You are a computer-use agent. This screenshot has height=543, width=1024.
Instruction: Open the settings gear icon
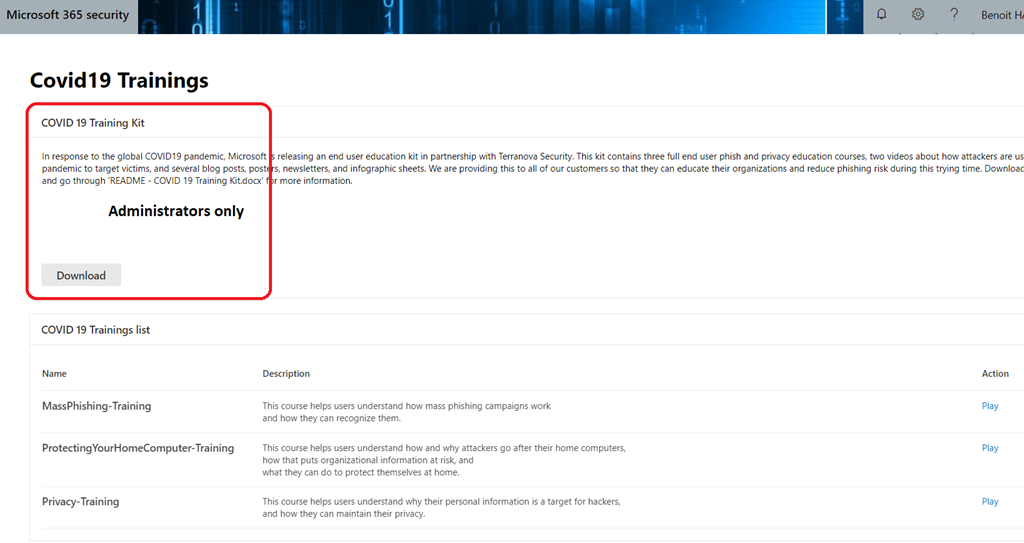(x=918, y=14)
